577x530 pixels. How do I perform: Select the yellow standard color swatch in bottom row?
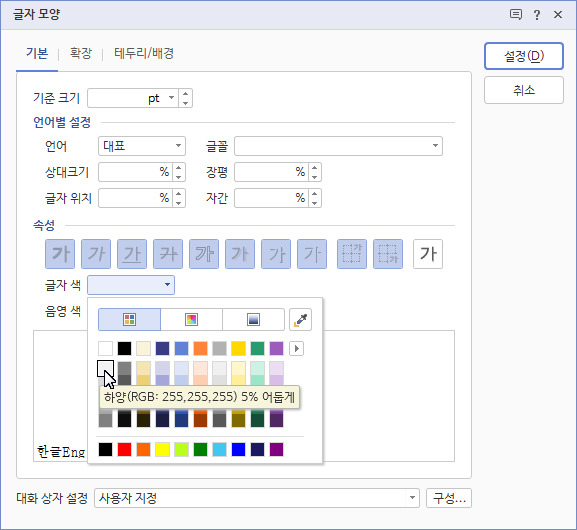click(x=162, y=449)
